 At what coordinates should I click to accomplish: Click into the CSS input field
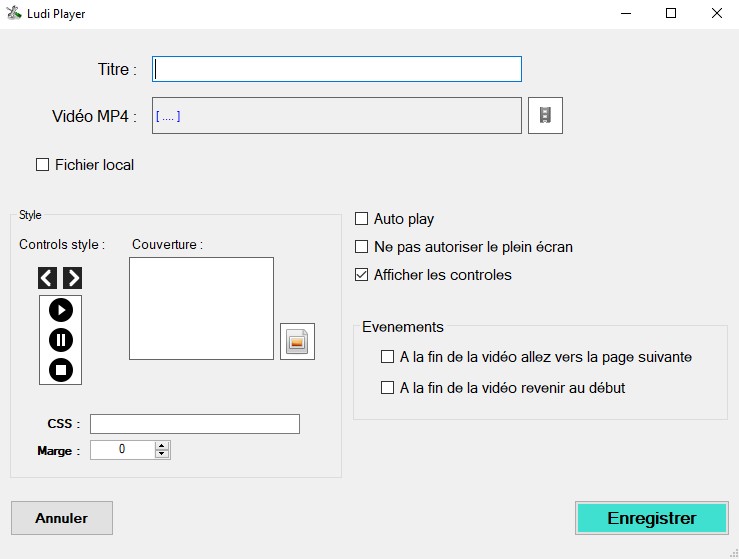[195, 424]
